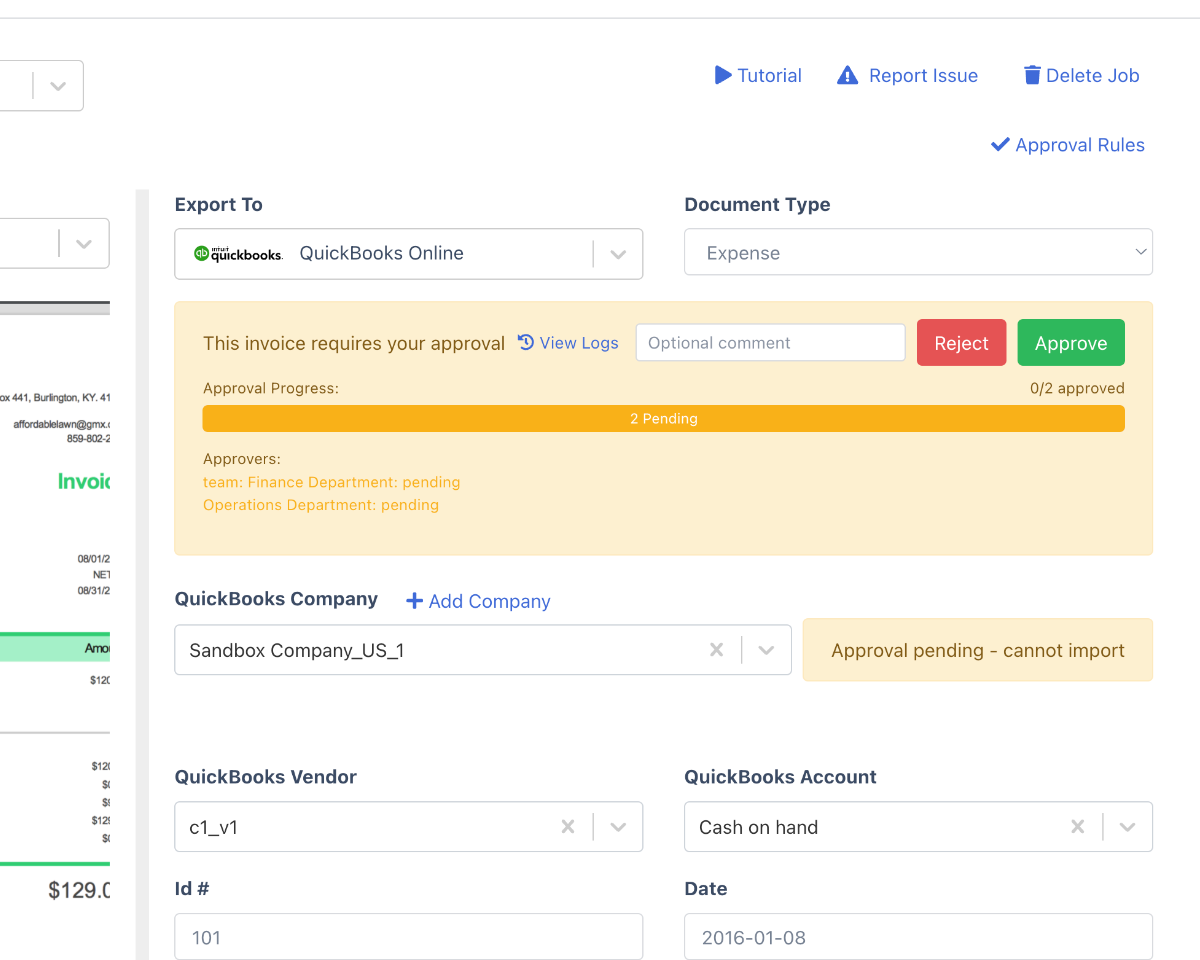Click the Report Issue warning triangle icon
This screenshot has width=1200, height=960.
(x=847, y=75)
